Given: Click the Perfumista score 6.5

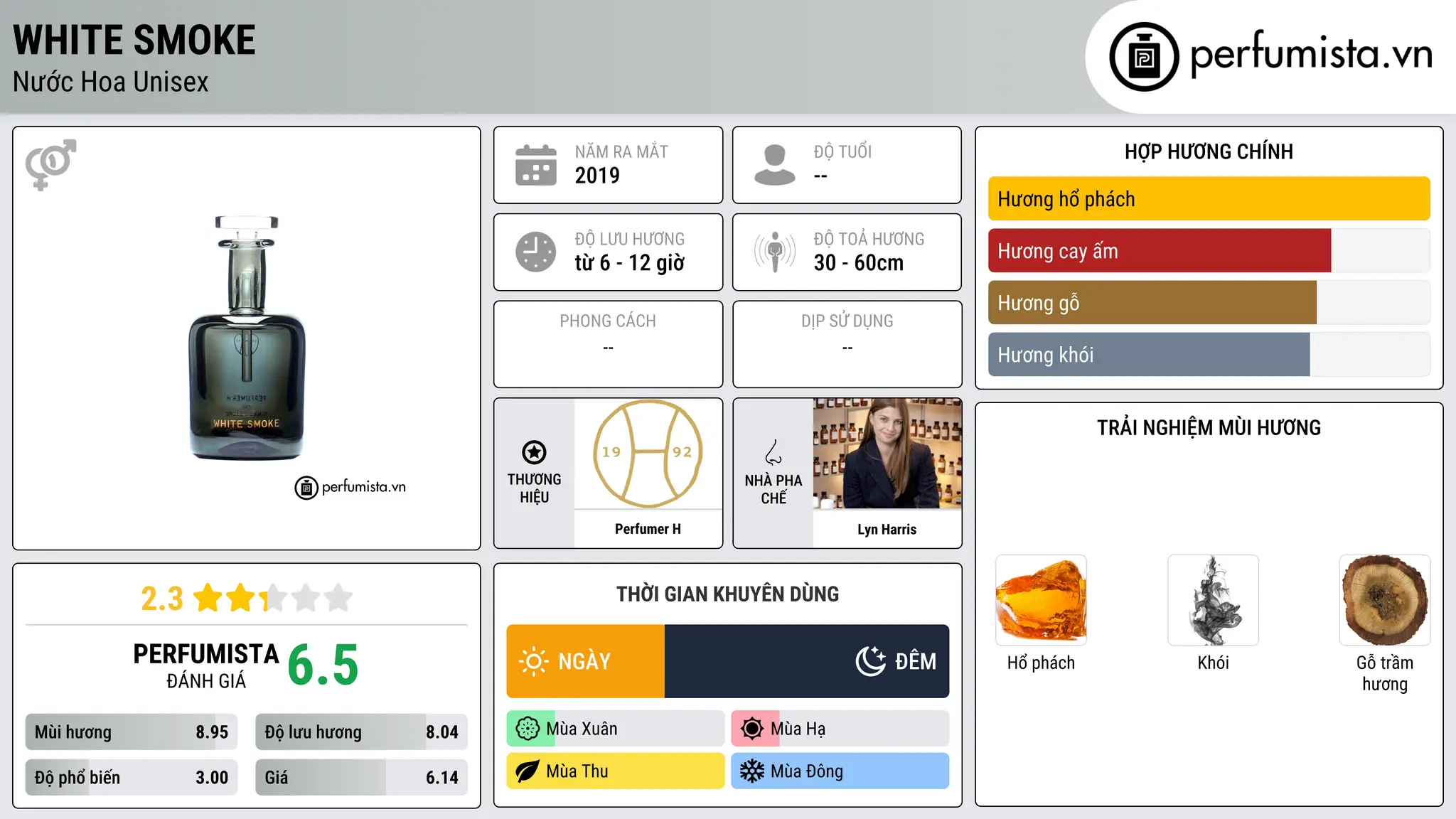Looking at the screenshot, I should (x=323, y=665).
